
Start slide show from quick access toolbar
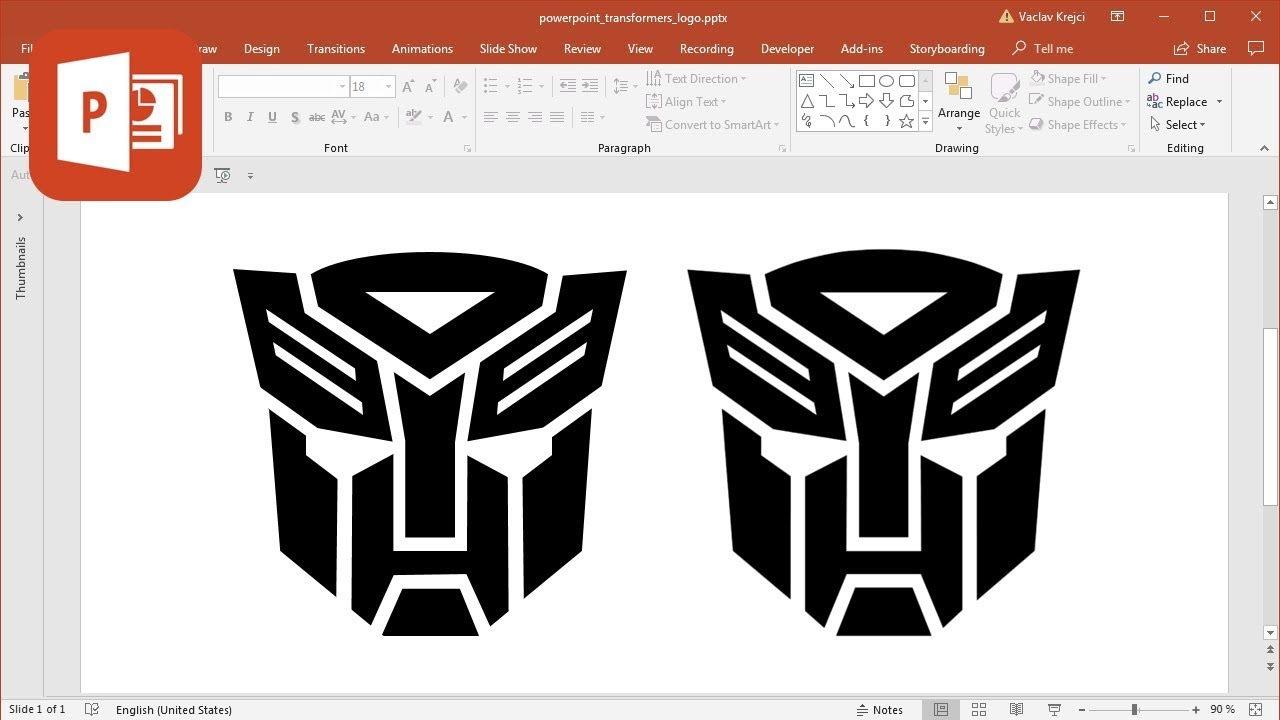222,175
